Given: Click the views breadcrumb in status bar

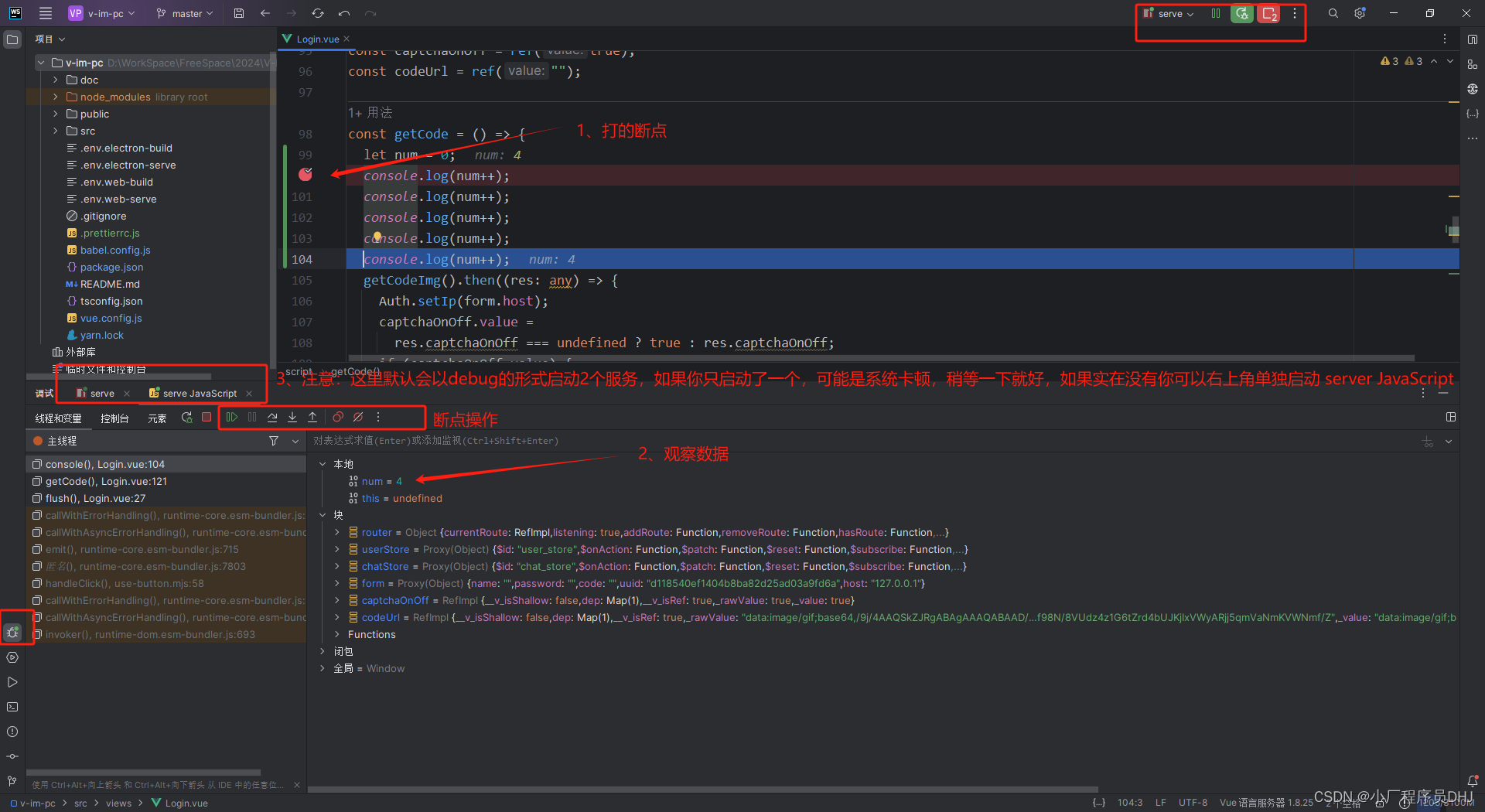Looking at the screenshot, I should [118, 803].
